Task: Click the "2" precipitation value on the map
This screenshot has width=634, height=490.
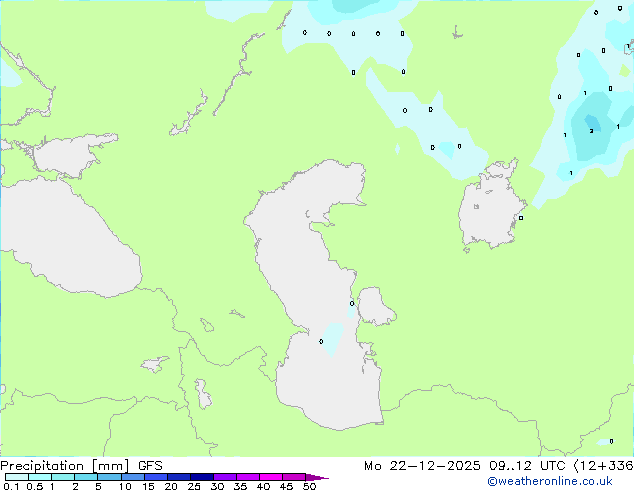Action: pos(592,131)
